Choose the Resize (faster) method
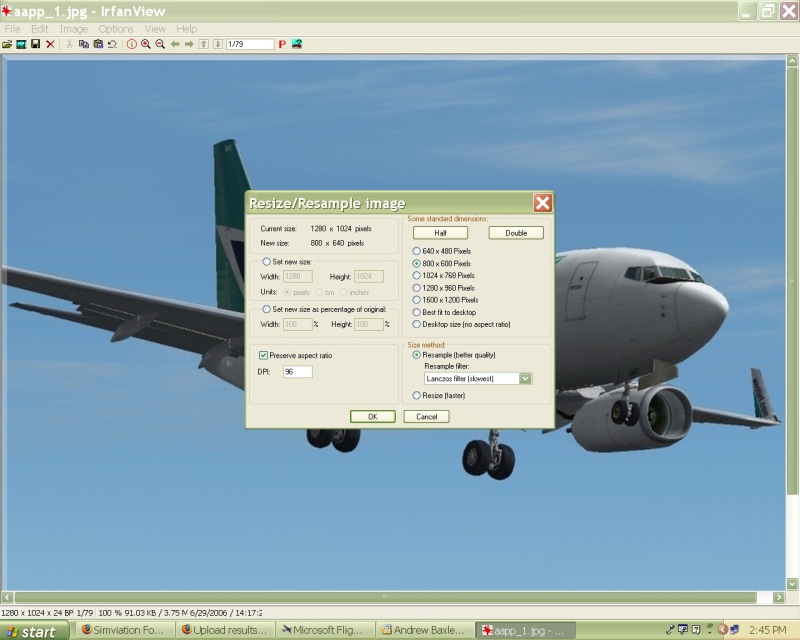Screen dimensions: 800x640 tap(417, 396)
